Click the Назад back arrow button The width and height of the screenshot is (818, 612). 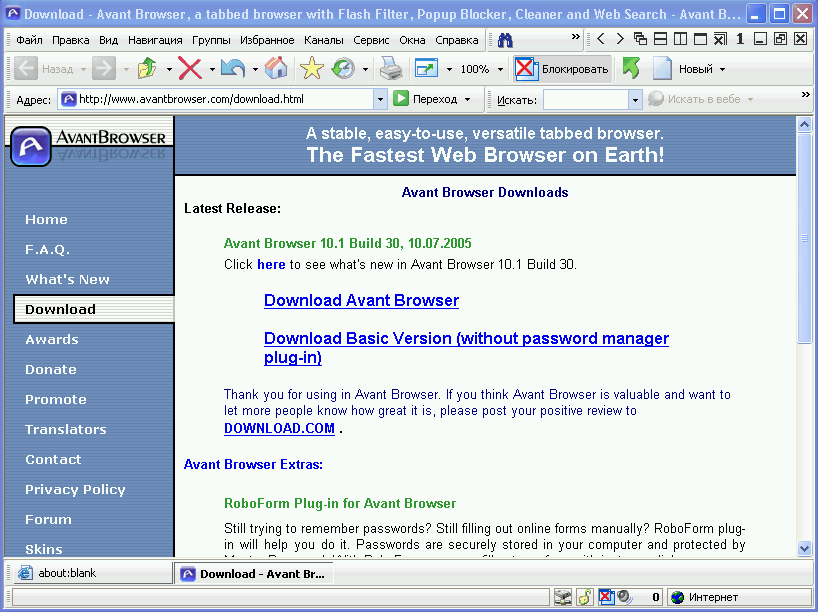(x=44, y=69)
